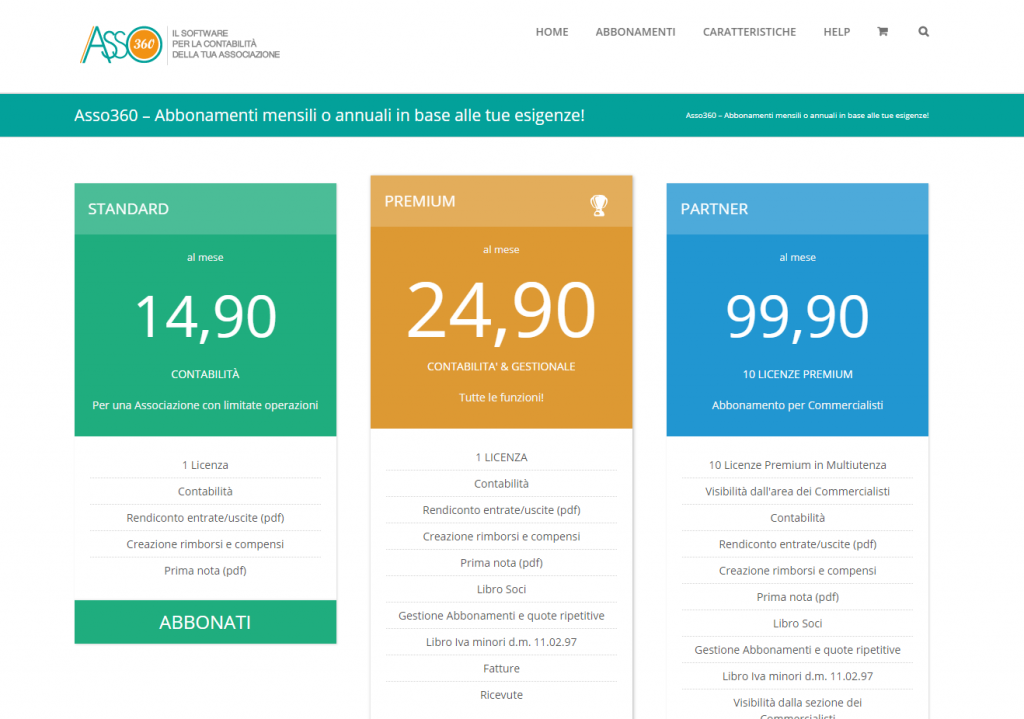Click the trophy icon on Premium card
This screenshot has width=1024, height=719.
[x=599, y=205]
